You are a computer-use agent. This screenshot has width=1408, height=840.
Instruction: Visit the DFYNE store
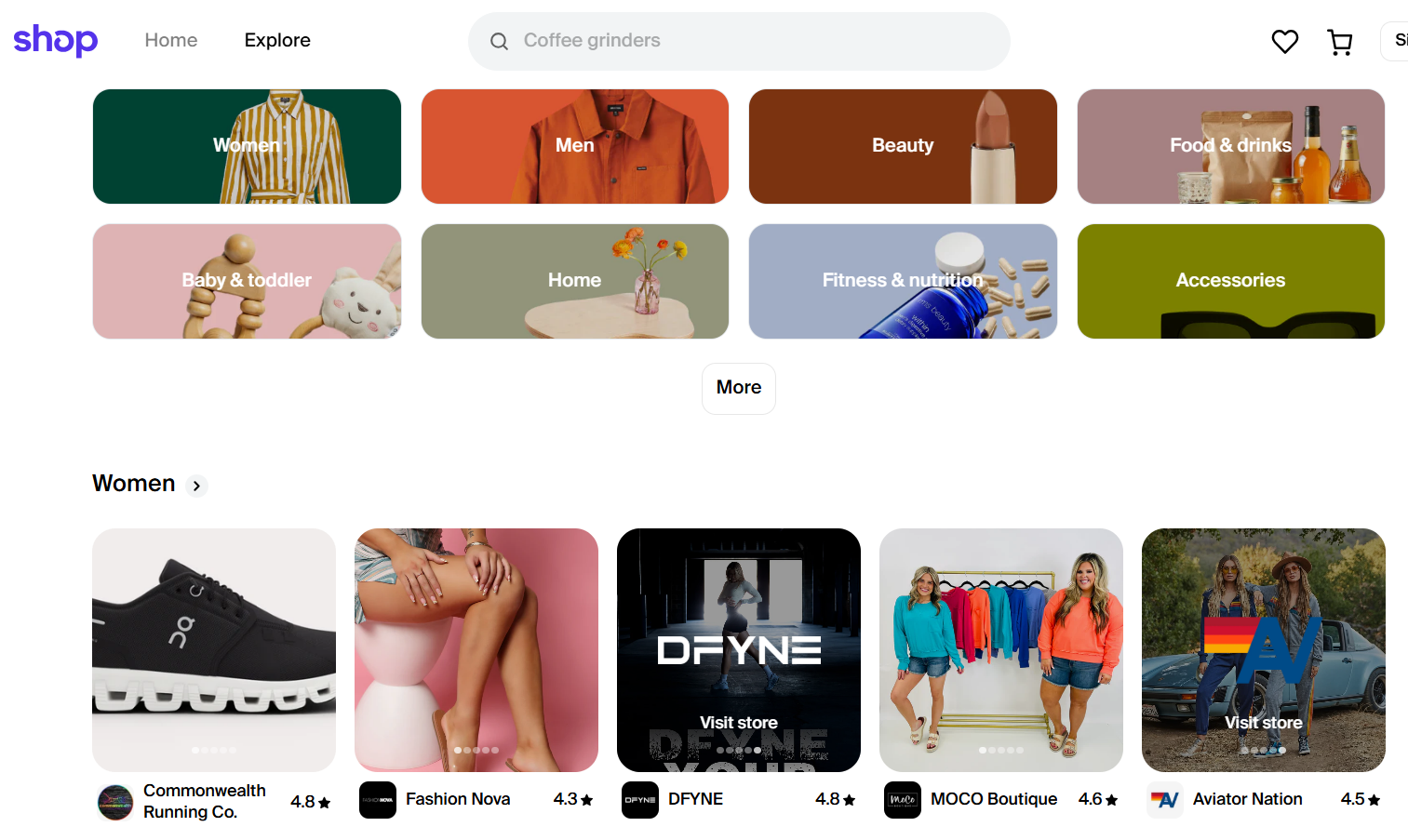[x=738, y=722]
